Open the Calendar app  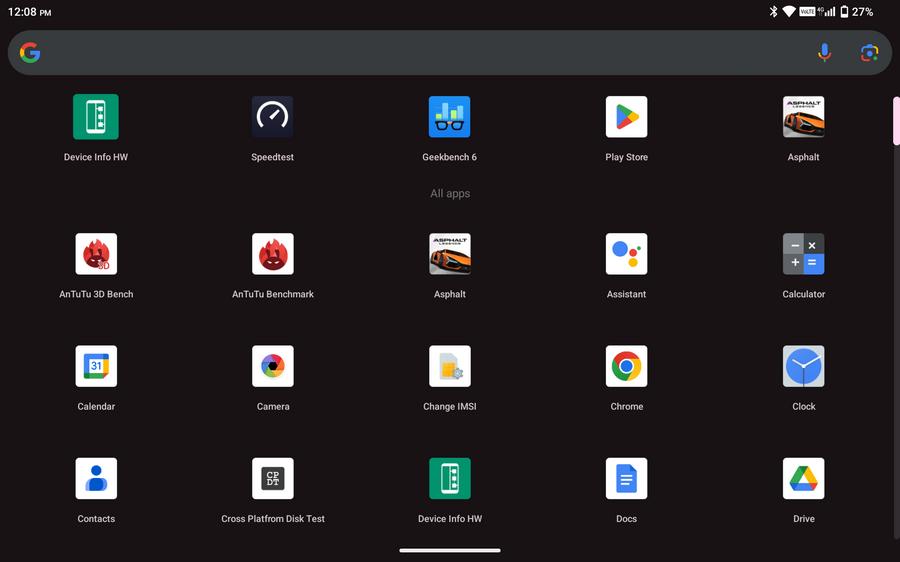[x=96, y=366]
